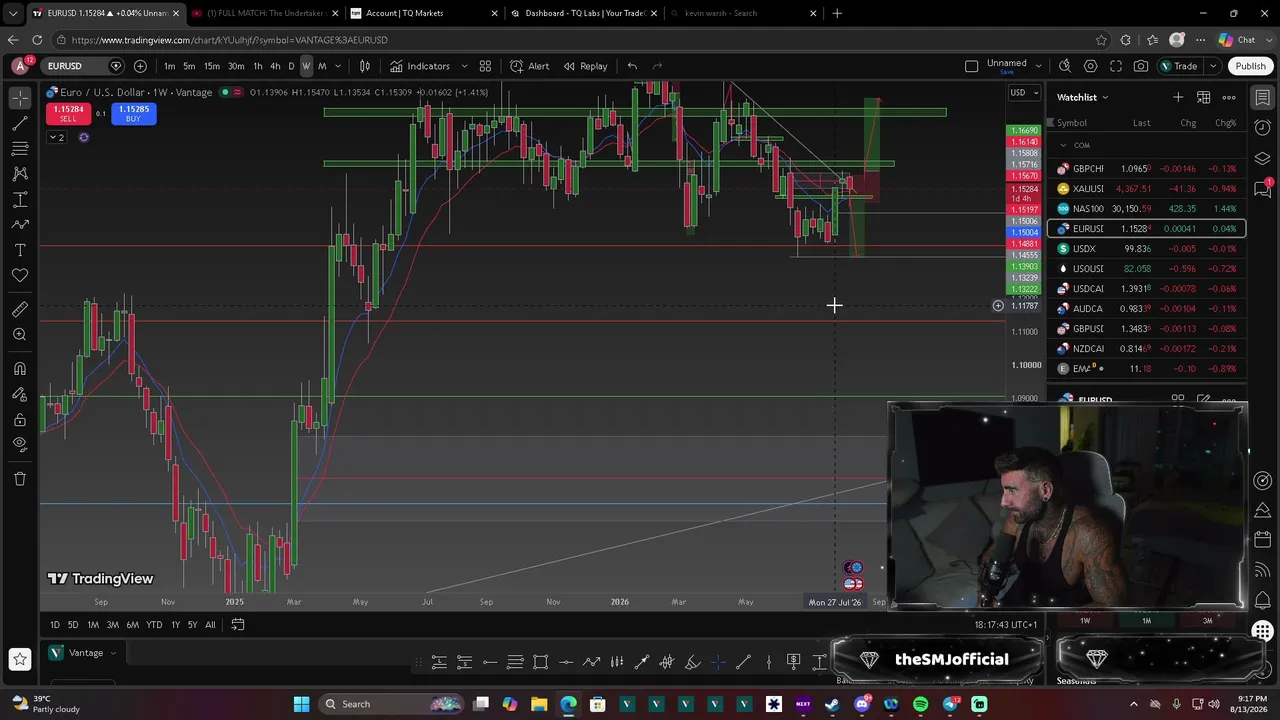Open layout setup square icon

pos(971,66)
